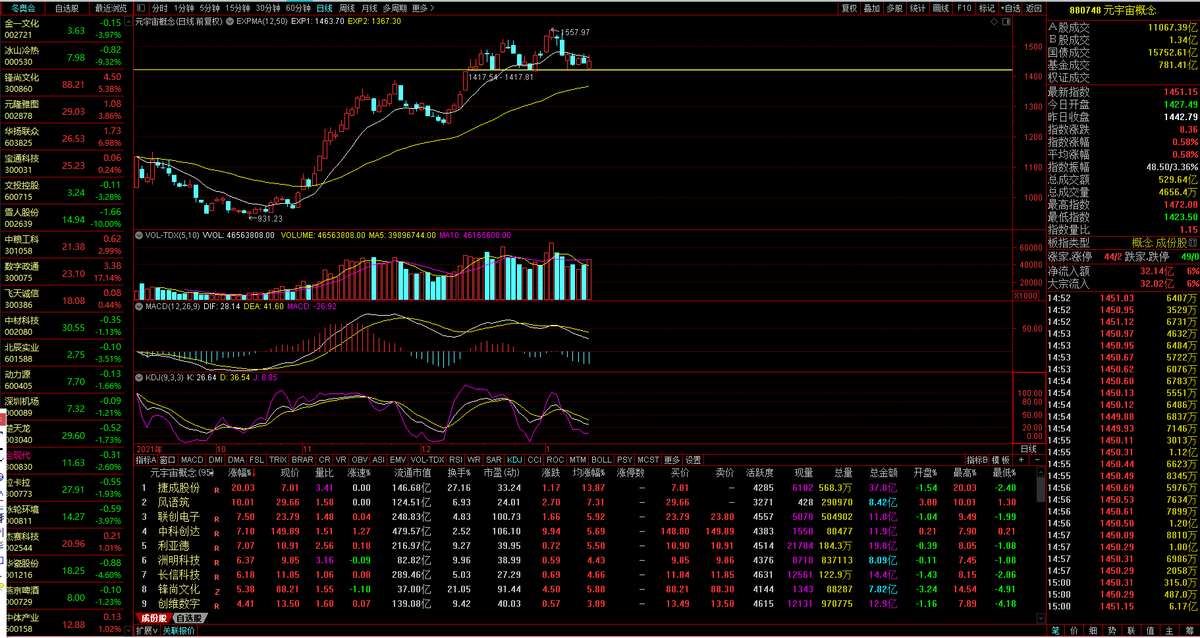Screen dimensions: 1200x638
Task: Select the DMI tab in indicator bar
Action: tap(215, 459)
